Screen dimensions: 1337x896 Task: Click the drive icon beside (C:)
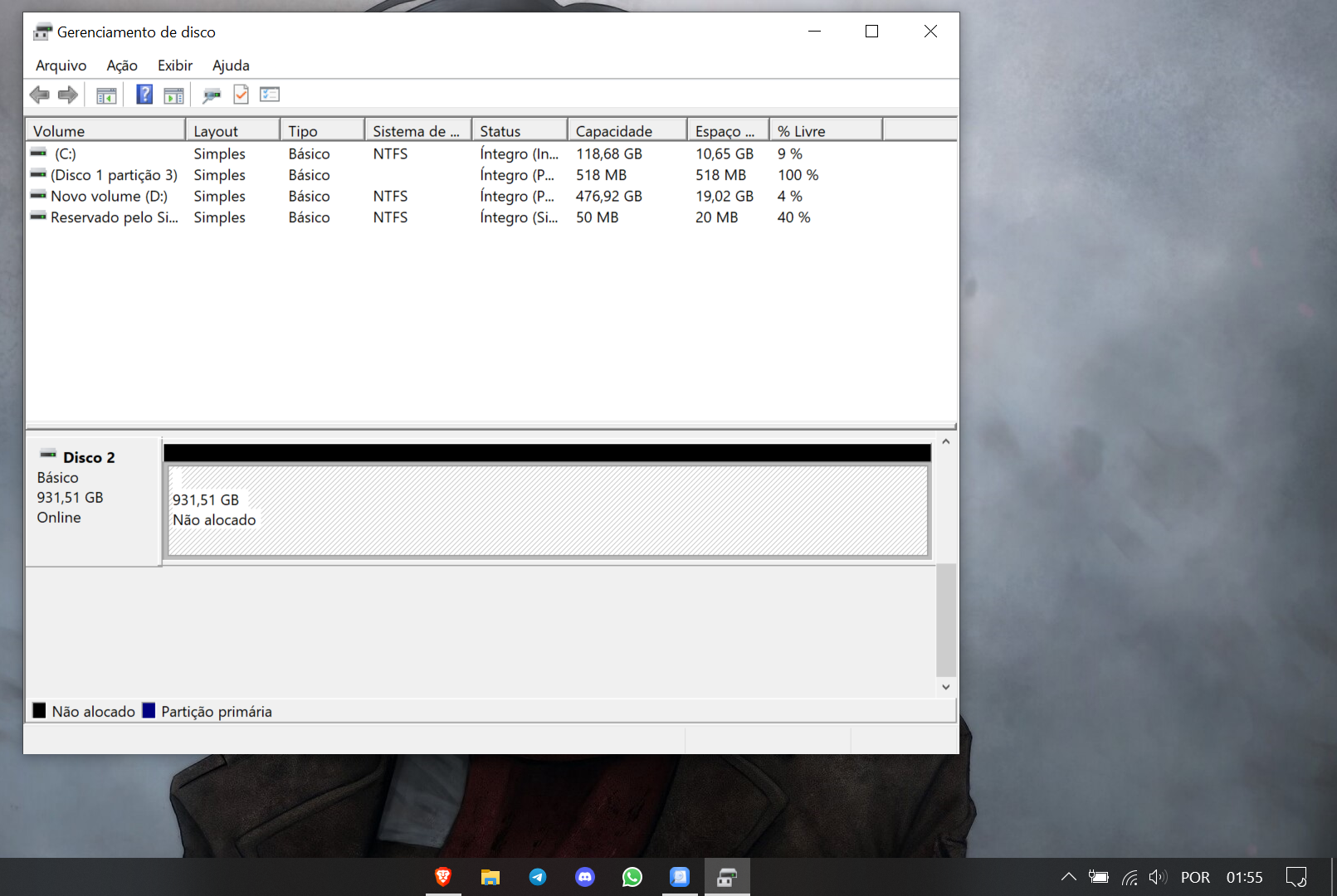point(38,153)
